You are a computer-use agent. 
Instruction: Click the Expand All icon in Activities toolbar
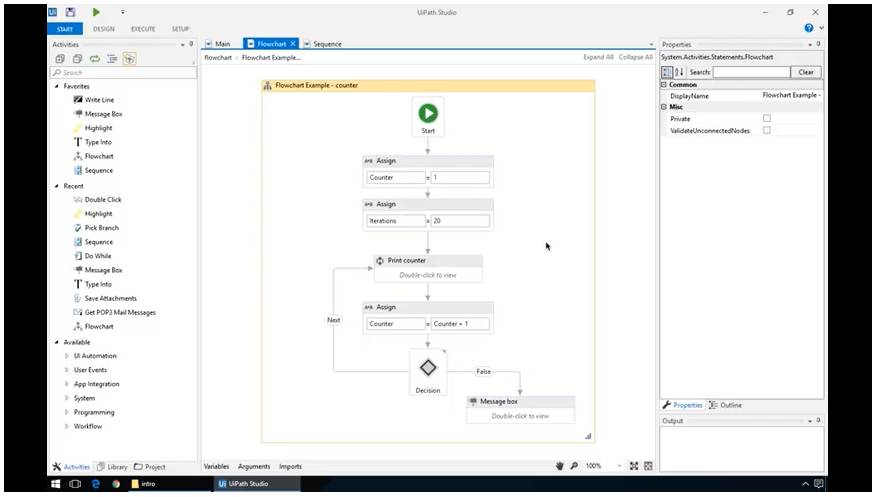60,59
